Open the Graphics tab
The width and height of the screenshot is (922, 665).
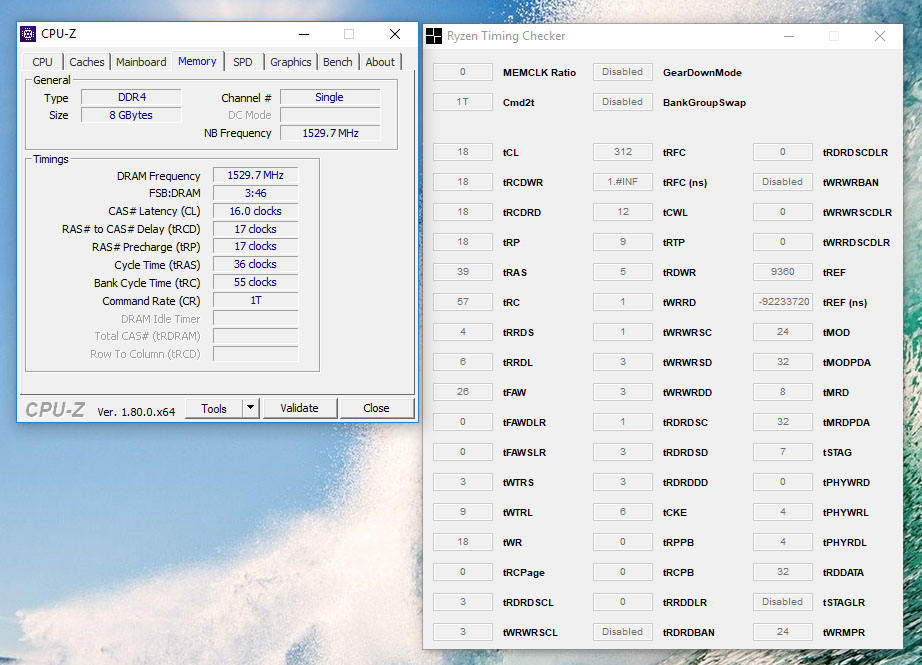pos(290,62)
